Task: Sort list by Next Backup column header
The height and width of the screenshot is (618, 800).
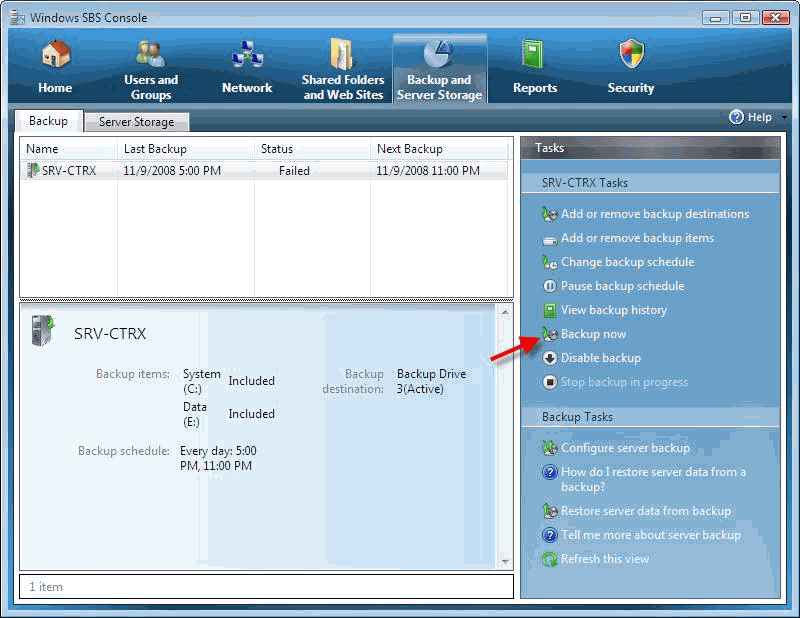Action: (x=439, y=149)
